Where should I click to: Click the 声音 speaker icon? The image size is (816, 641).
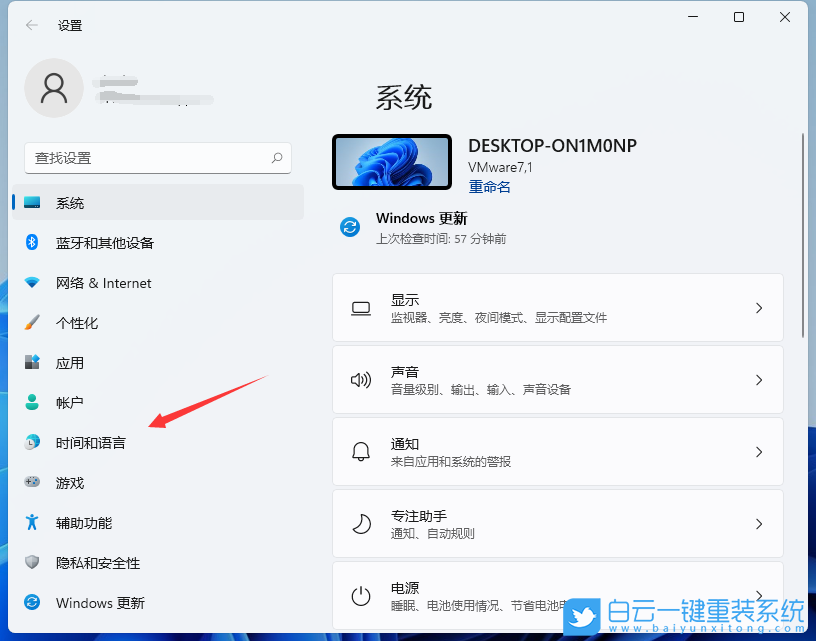pyautogui.click(x=361, y=380)
